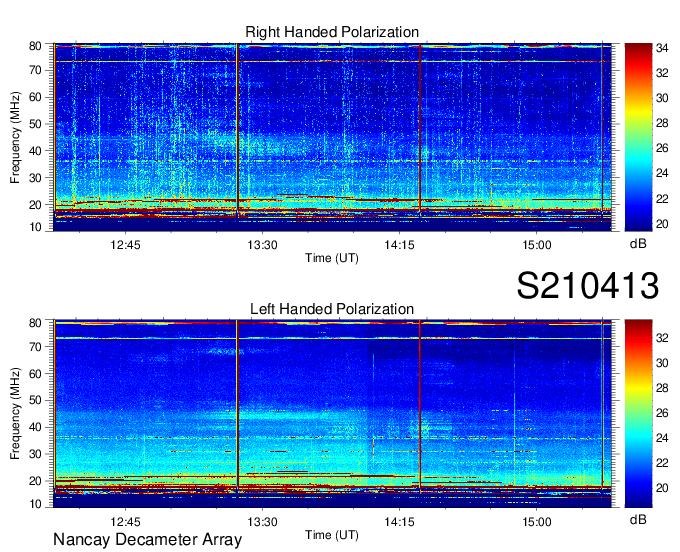680x552 pixels.
Task: Click the upper plot's Frequency (MHz) axis label
Action: click(15, 137)
